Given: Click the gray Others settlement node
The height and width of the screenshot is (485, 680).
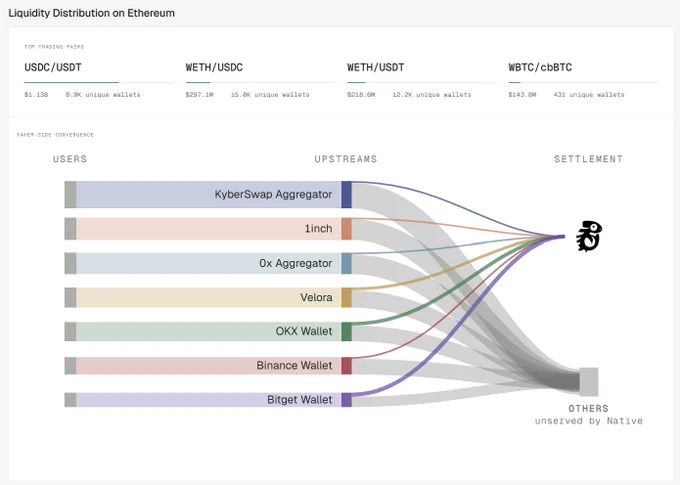Looking at the screenshot, I should (x=589, y=382).
